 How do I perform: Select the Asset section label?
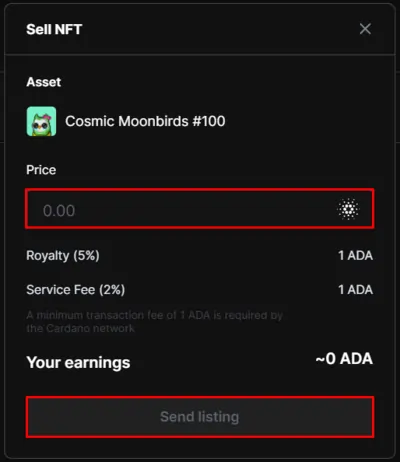point(44,82)
